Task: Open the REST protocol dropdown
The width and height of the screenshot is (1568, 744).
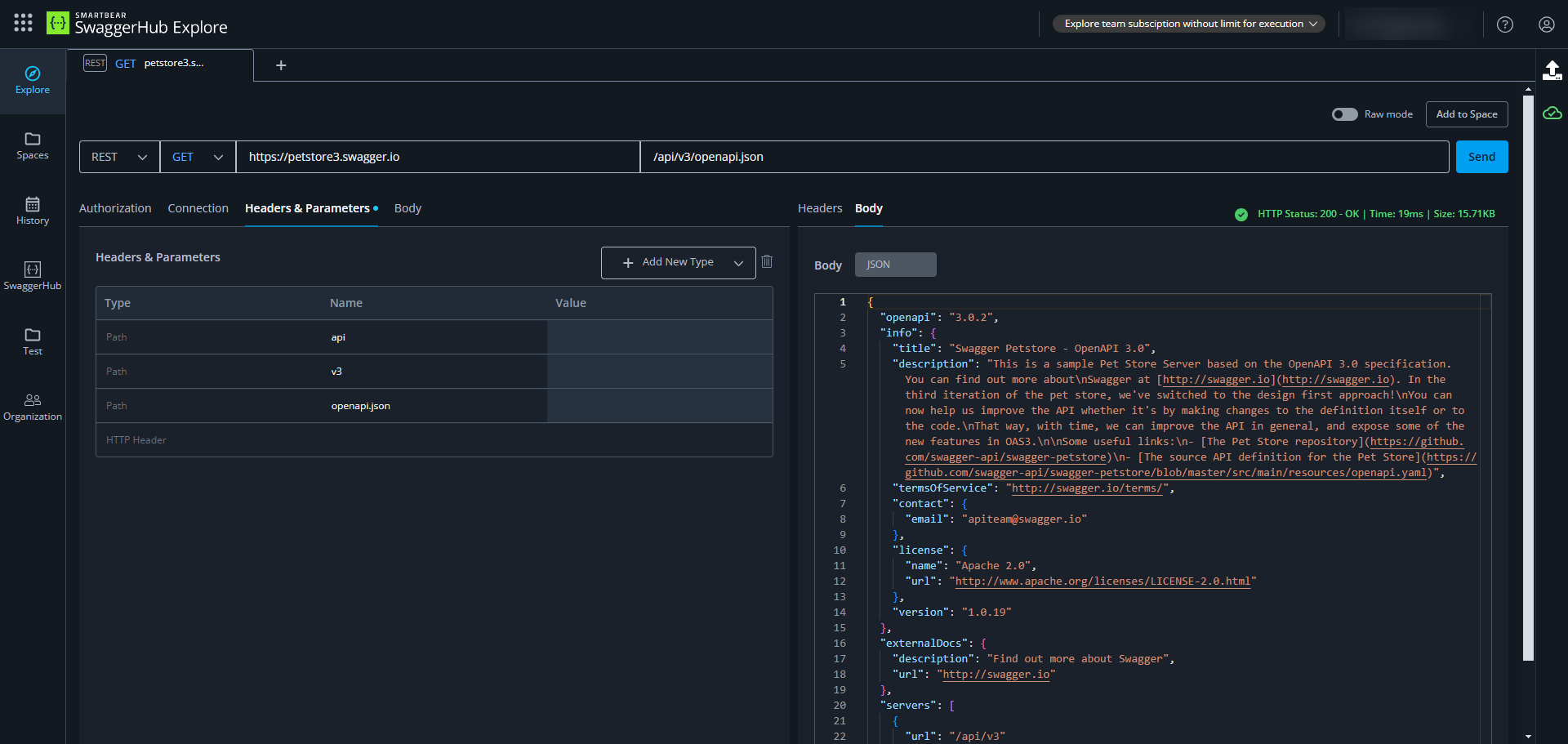Action: tap(118, 156)
